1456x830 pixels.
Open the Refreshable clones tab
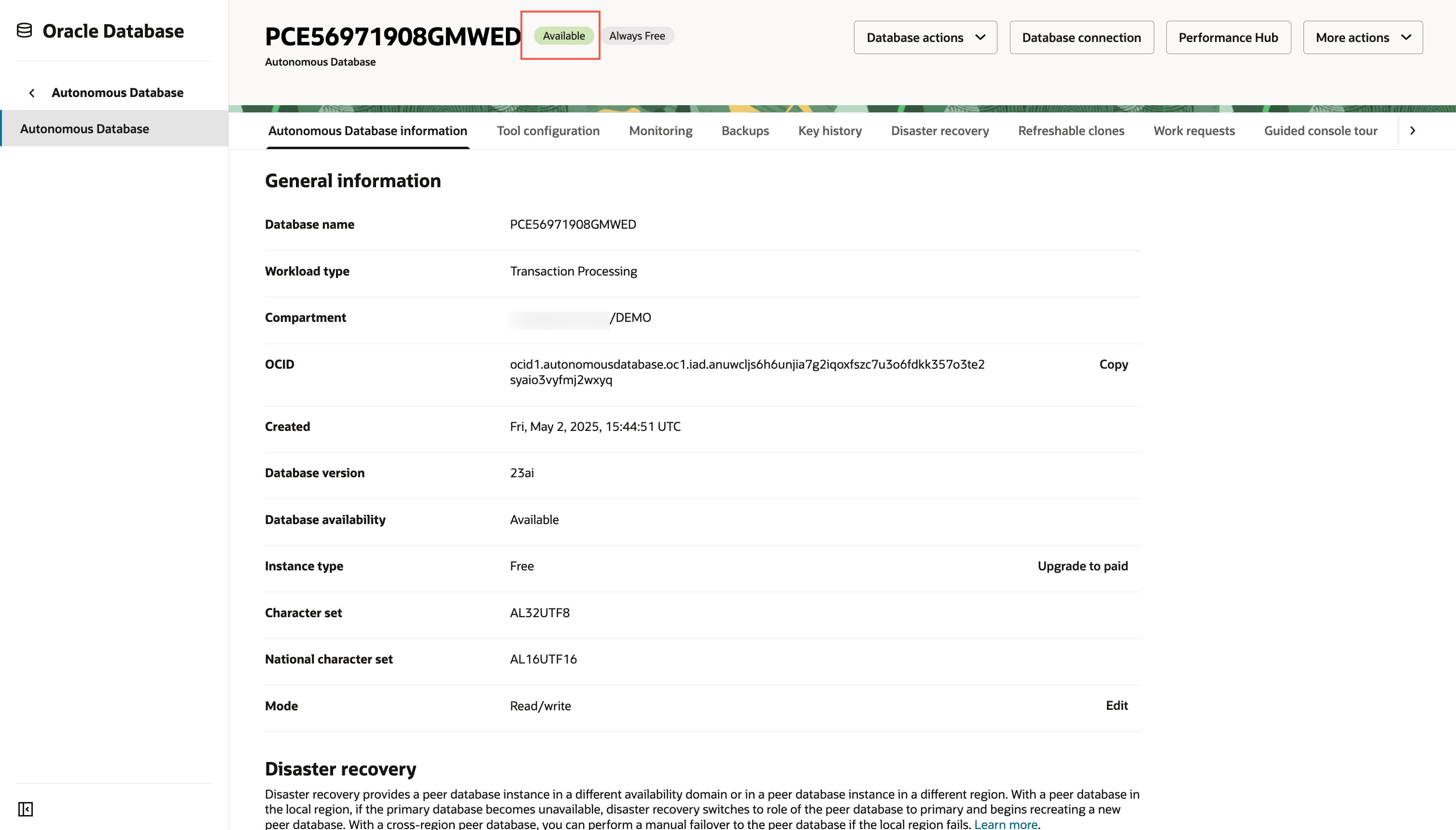1070,131
